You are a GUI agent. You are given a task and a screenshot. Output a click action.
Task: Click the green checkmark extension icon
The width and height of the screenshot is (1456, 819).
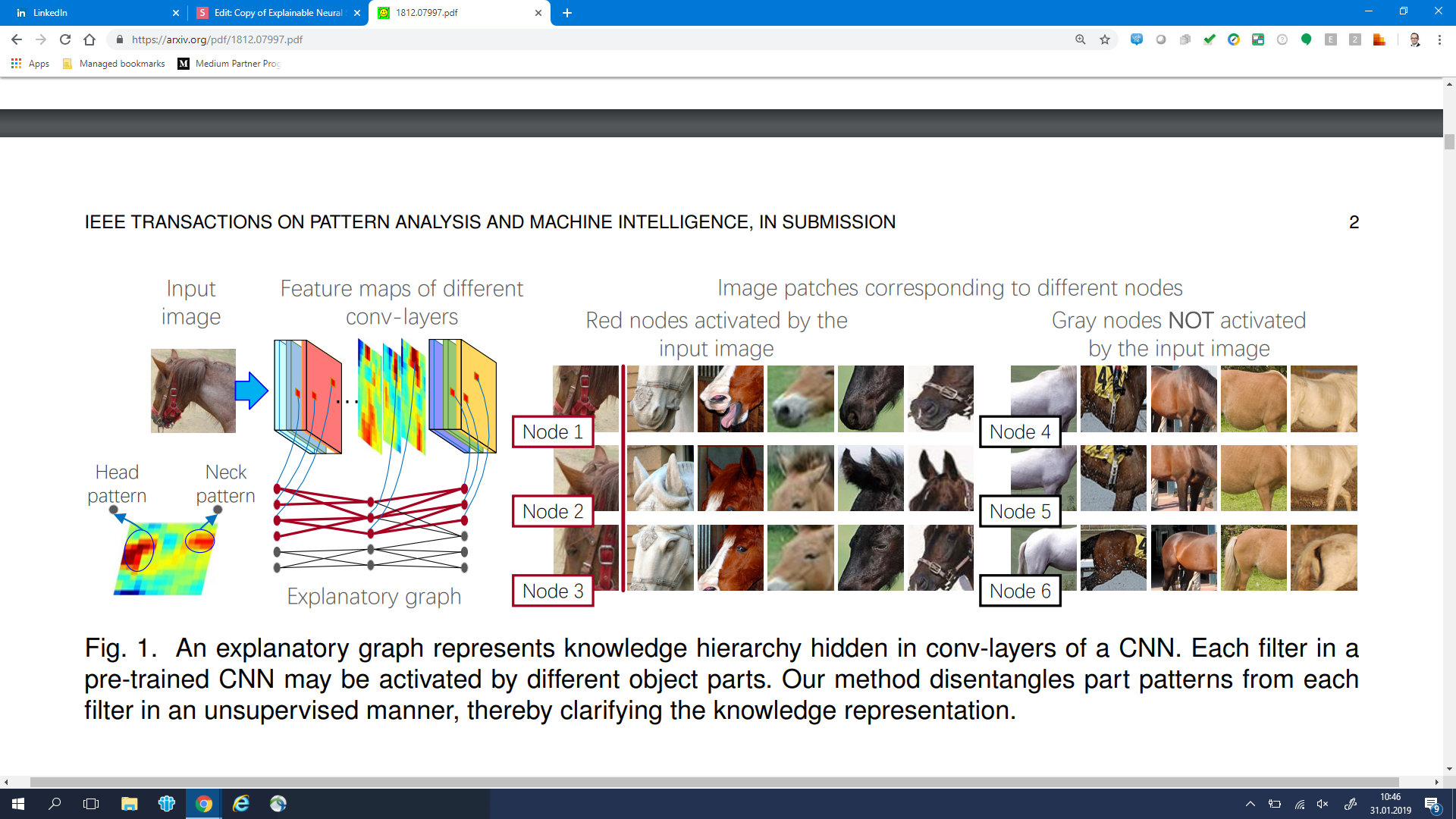click(1210, 39)
